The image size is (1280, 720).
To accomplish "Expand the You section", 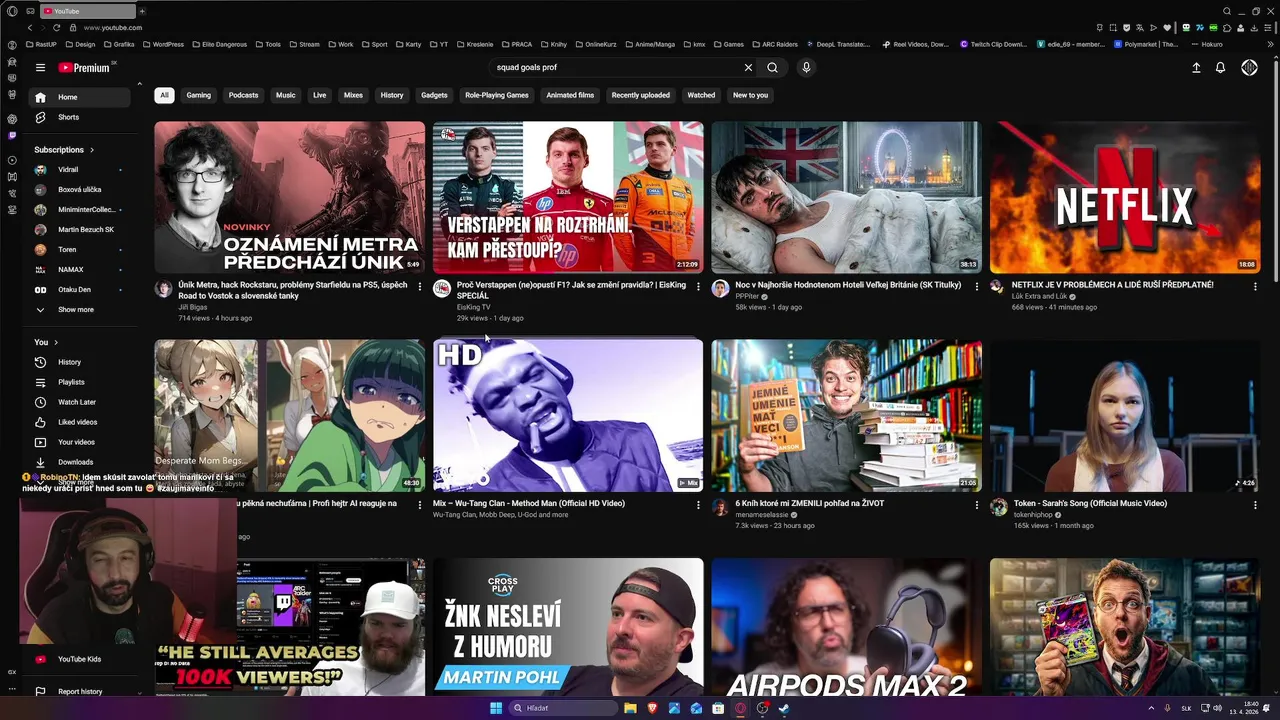I will [x=47, y=342].
